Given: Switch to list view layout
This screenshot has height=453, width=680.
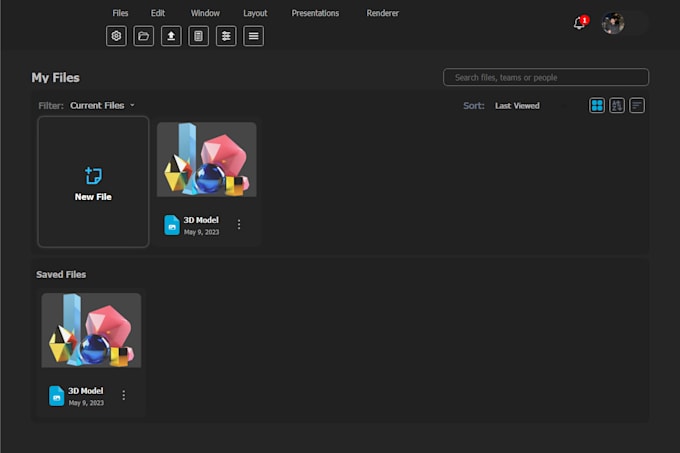Looking at the screenshot, I should click(x=637, y=105).
